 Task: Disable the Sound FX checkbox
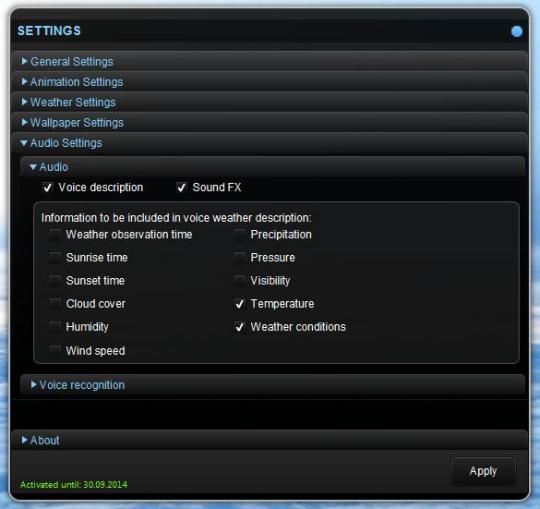181,188
